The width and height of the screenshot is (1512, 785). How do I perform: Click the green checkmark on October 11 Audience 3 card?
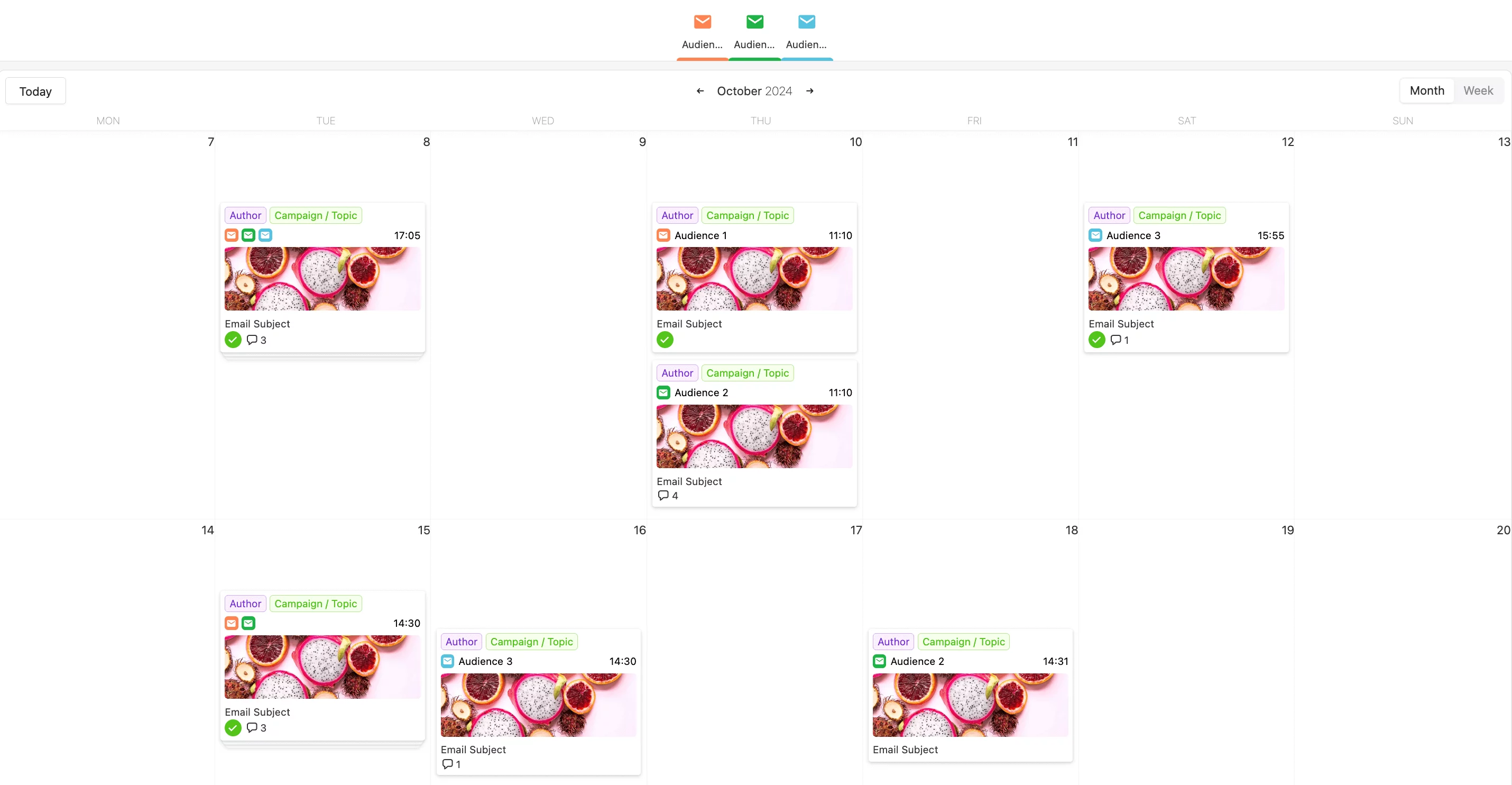[x=1097, y=340]
